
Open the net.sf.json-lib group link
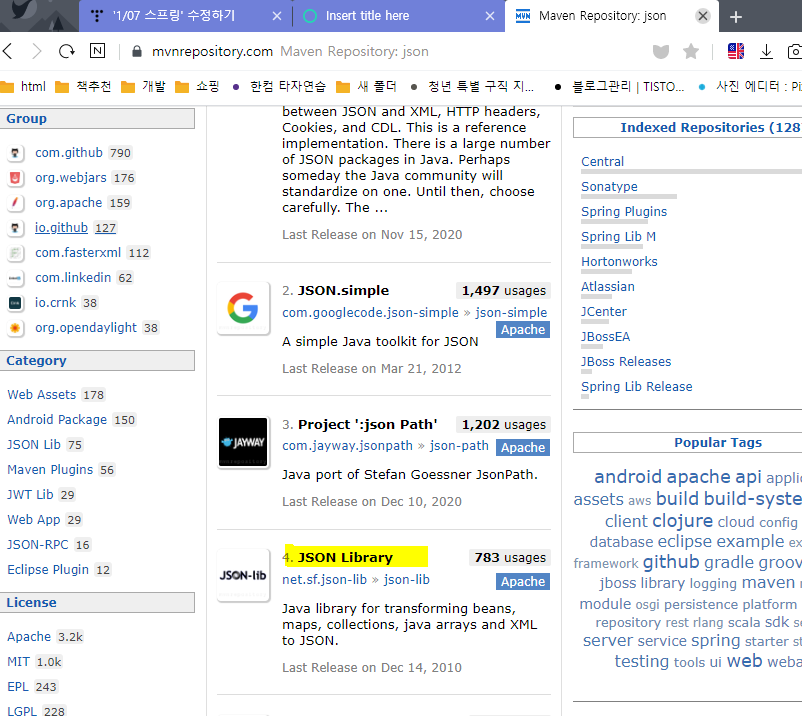(324, 580)
